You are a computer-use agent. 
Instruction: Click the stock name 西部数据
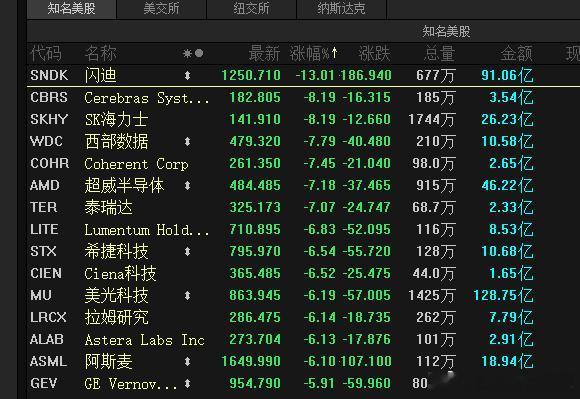click(117, 142)
